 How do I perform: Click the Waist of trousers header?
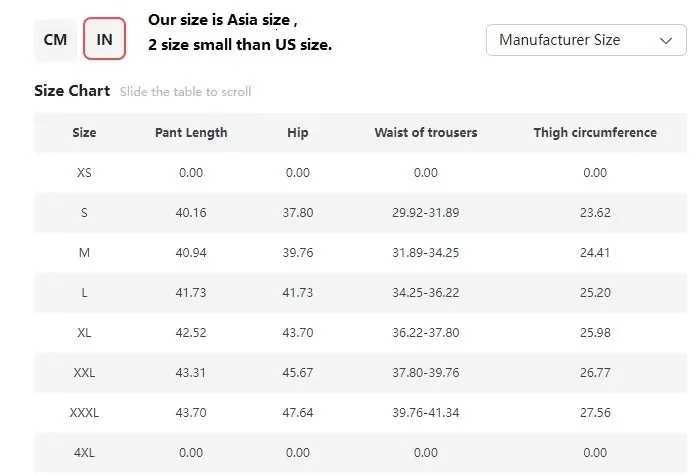426,133
